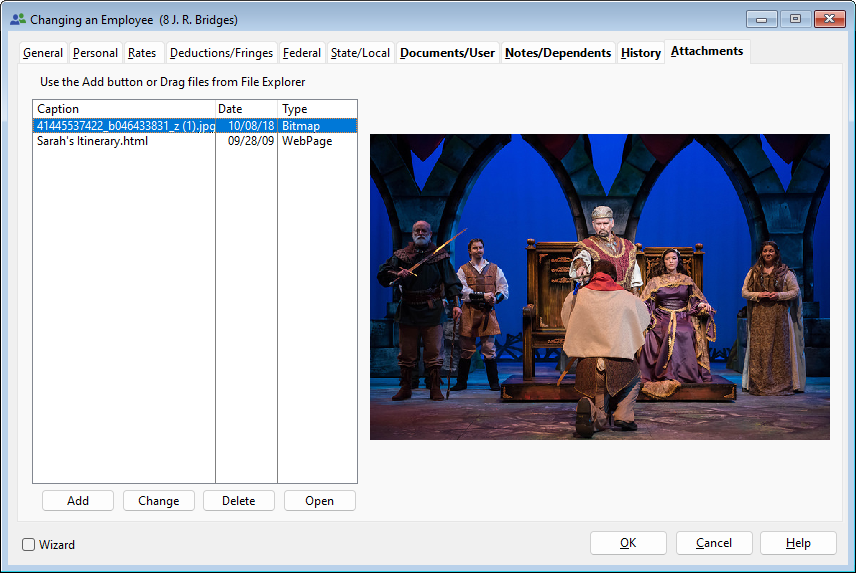Viewport: 856px width, 573px height.
Task: Click the employee icon in title bar
Action: tap(17, 19)
